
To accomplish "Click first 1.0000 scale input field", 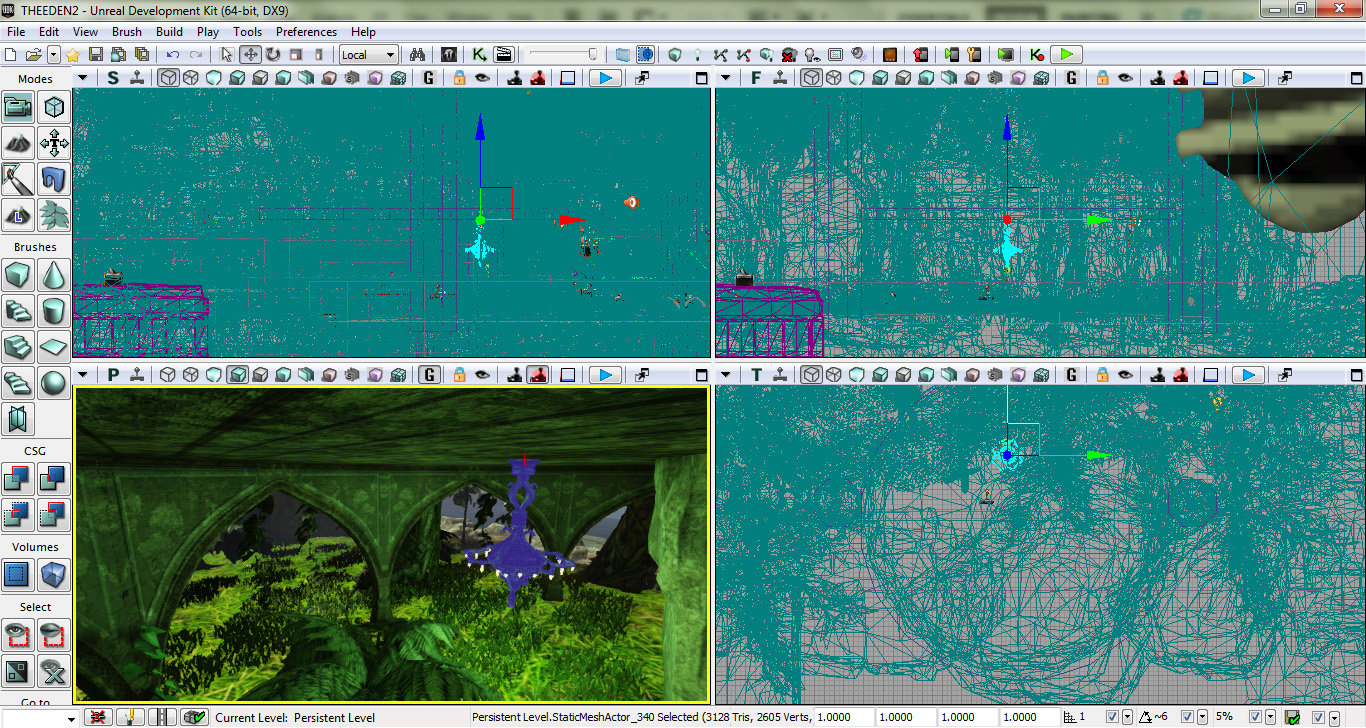I will click(x=845, y=717).
